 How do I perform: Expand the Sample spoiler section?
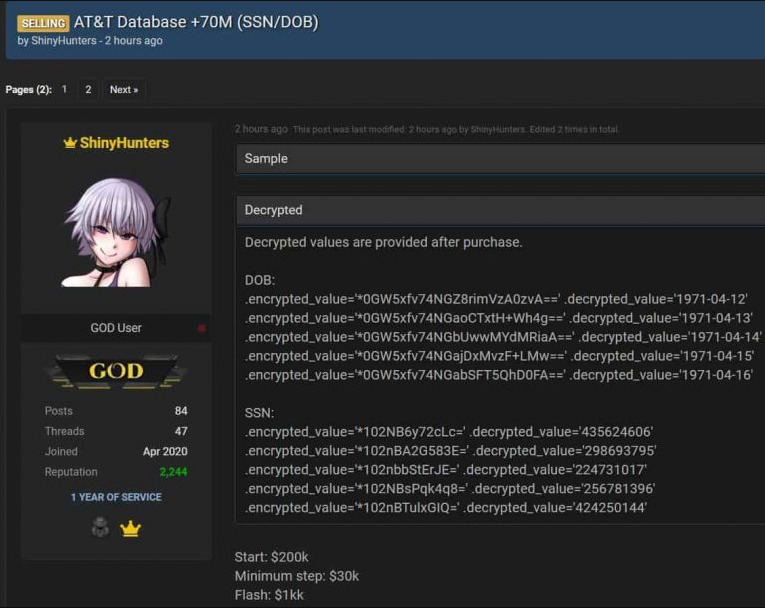coord(500,158)
